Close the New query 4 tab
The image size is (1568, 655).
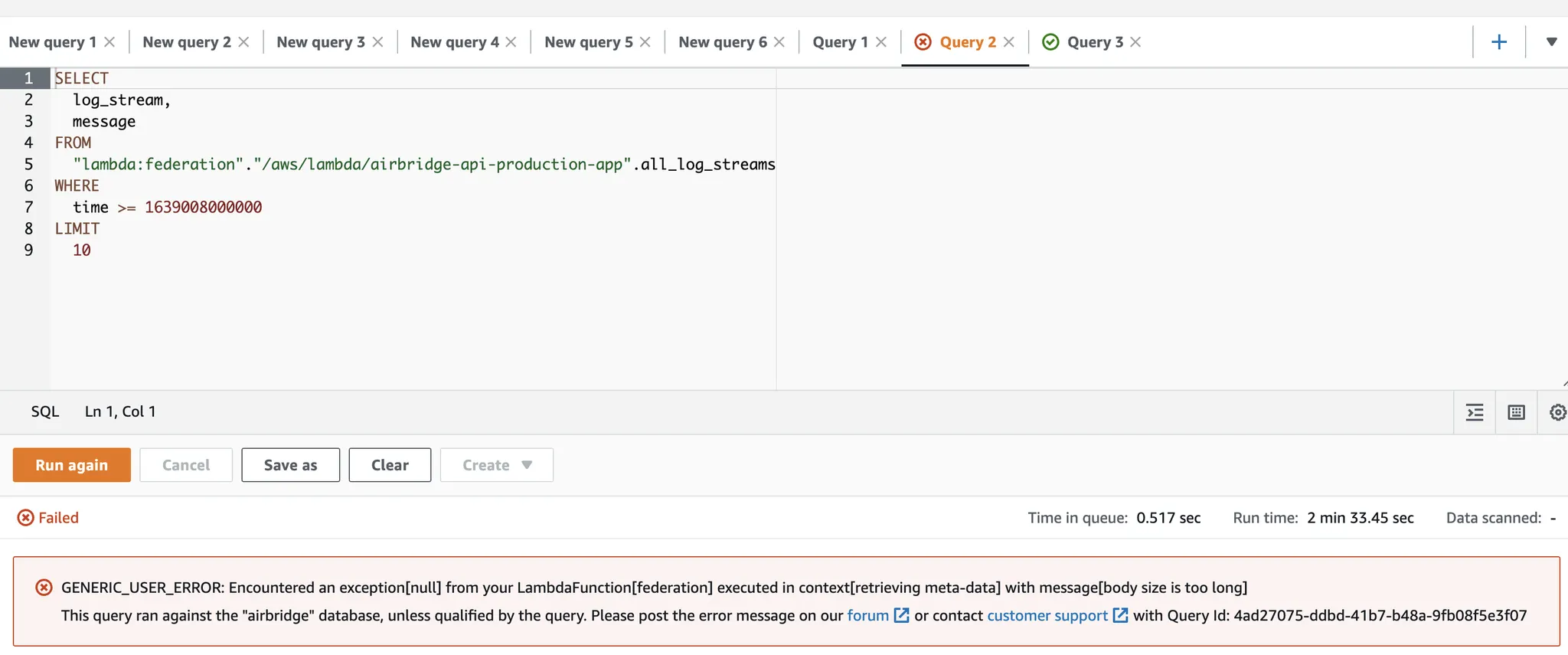(511, 42)
